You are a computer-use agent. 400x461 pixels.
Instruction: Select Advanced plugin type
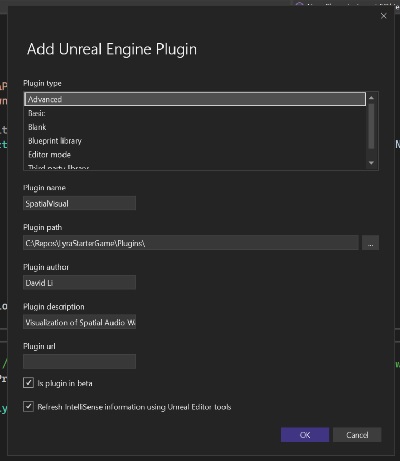coord(195,99)
